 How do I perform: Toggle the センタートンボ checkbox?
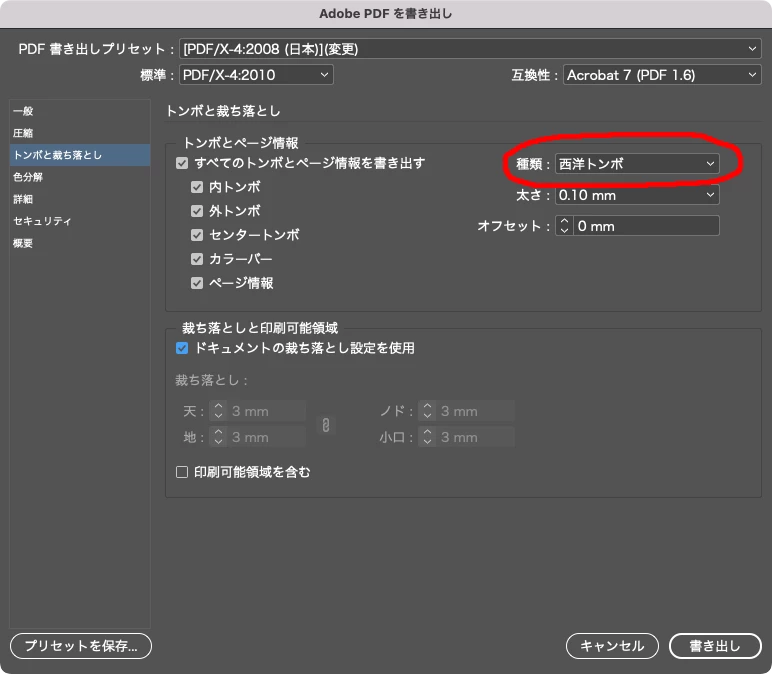[197, 235]
